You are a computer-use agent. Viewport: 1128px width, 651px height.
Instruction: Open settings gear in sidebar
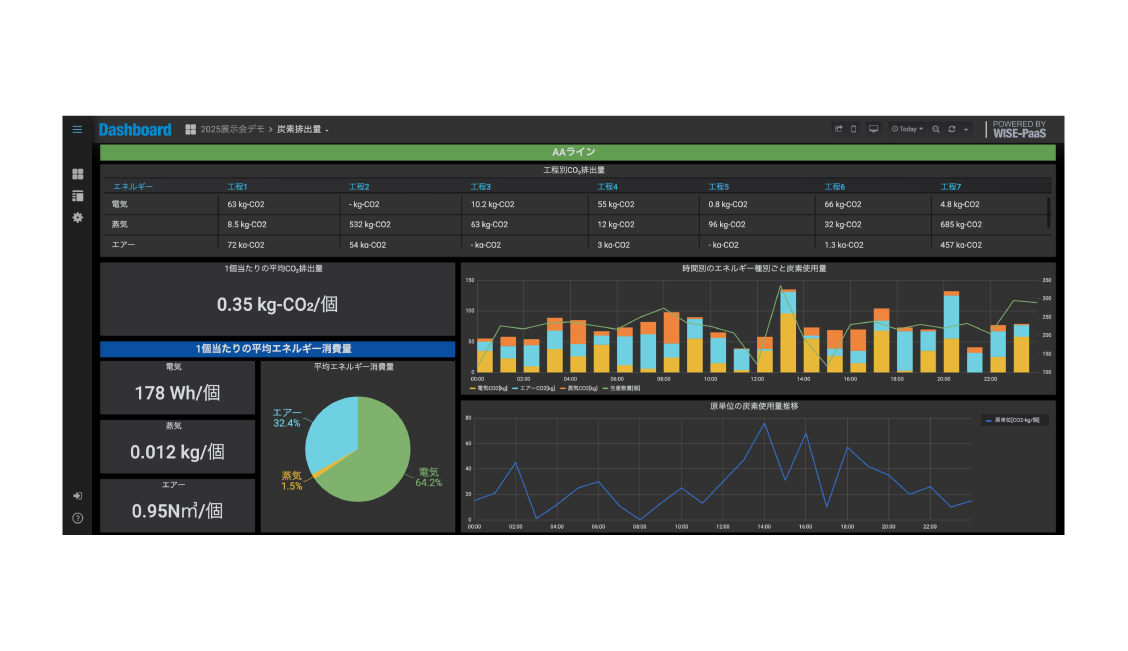[x=78, y=217]
